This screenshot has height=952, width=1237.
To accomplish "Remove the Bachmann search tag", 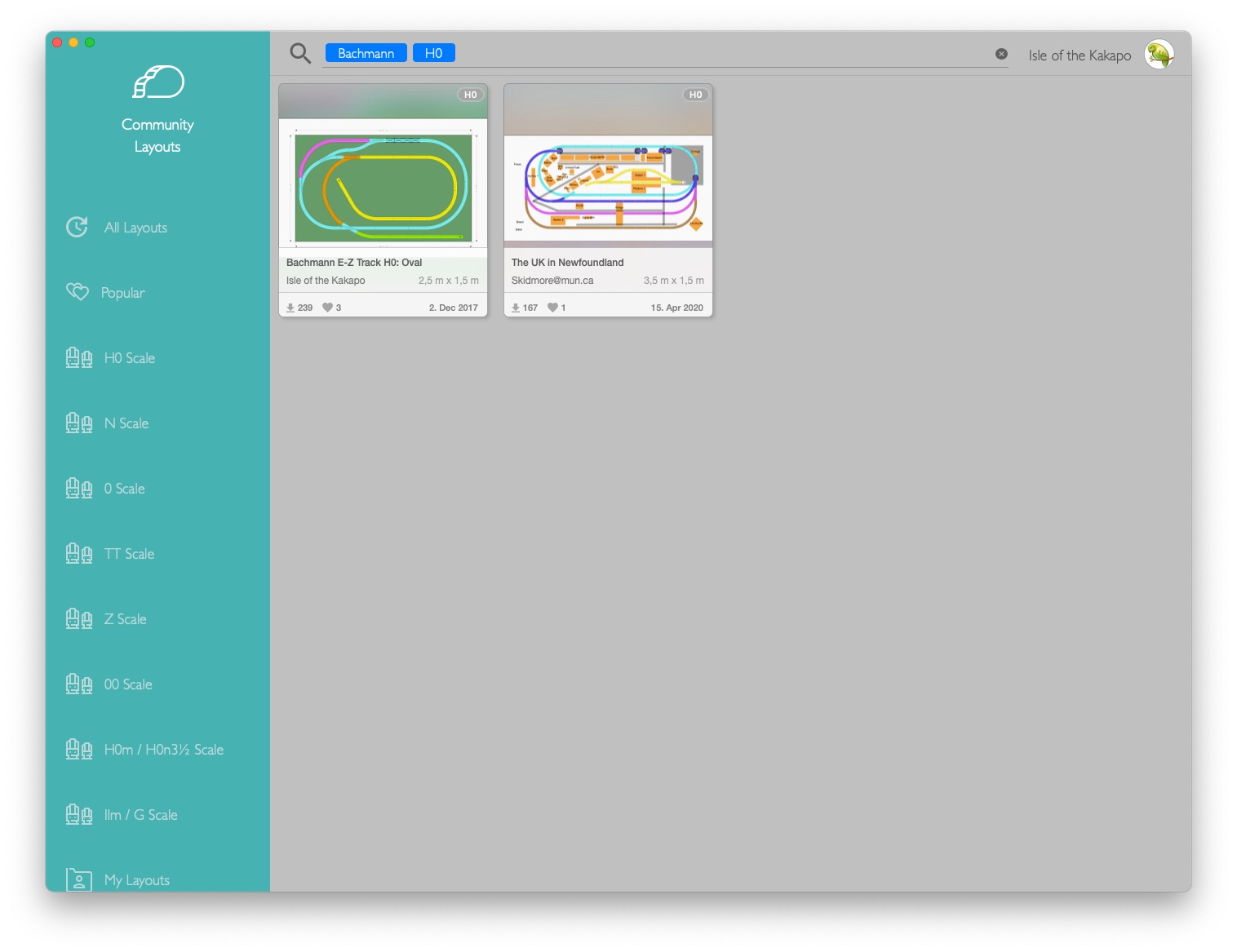I will coord(366,53).
